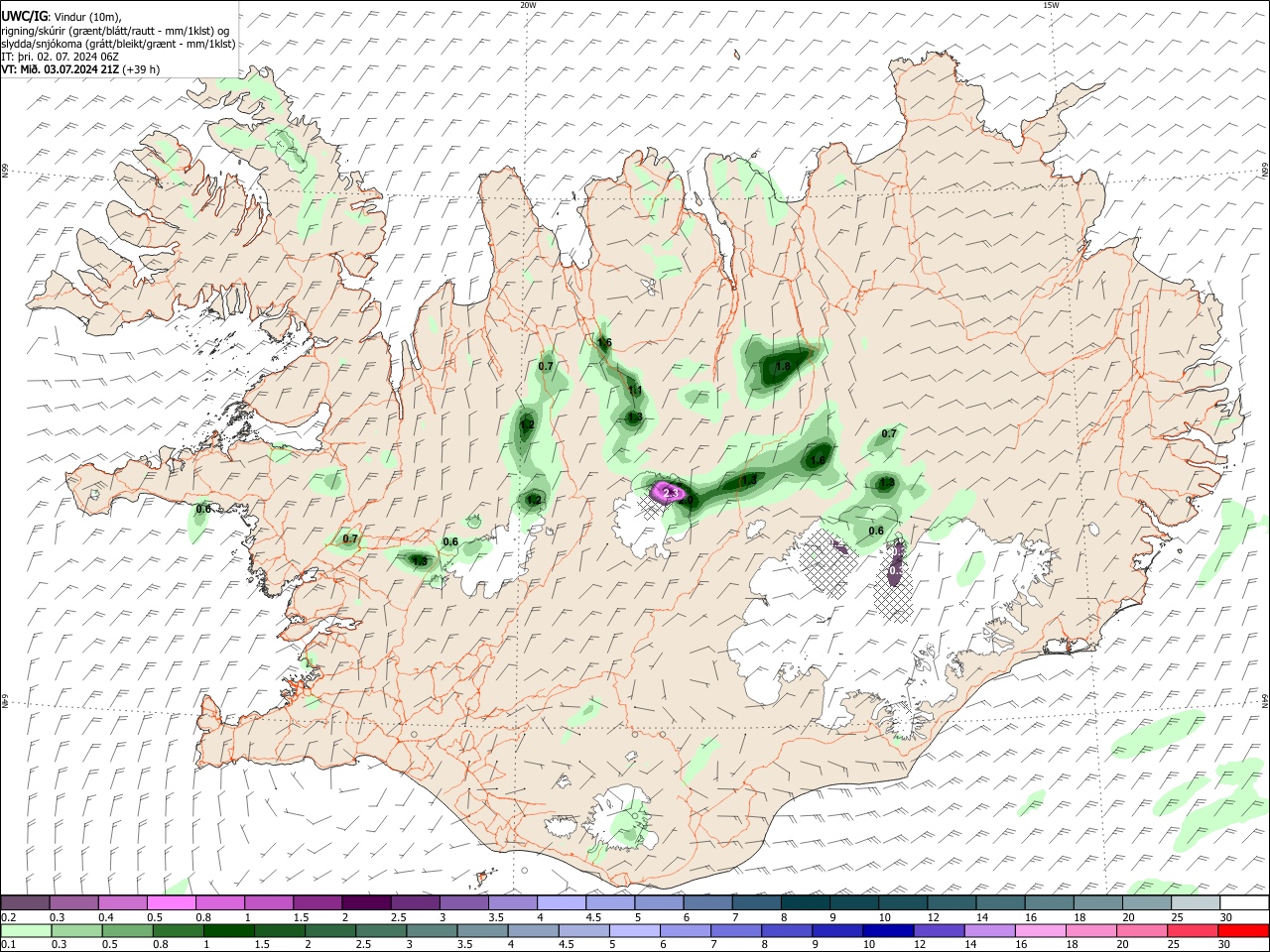The width and height of the screenshot is (1270, 952).
Task: Click the '64N' latitude label on the right edge
Action: (x=1265, y=700)
